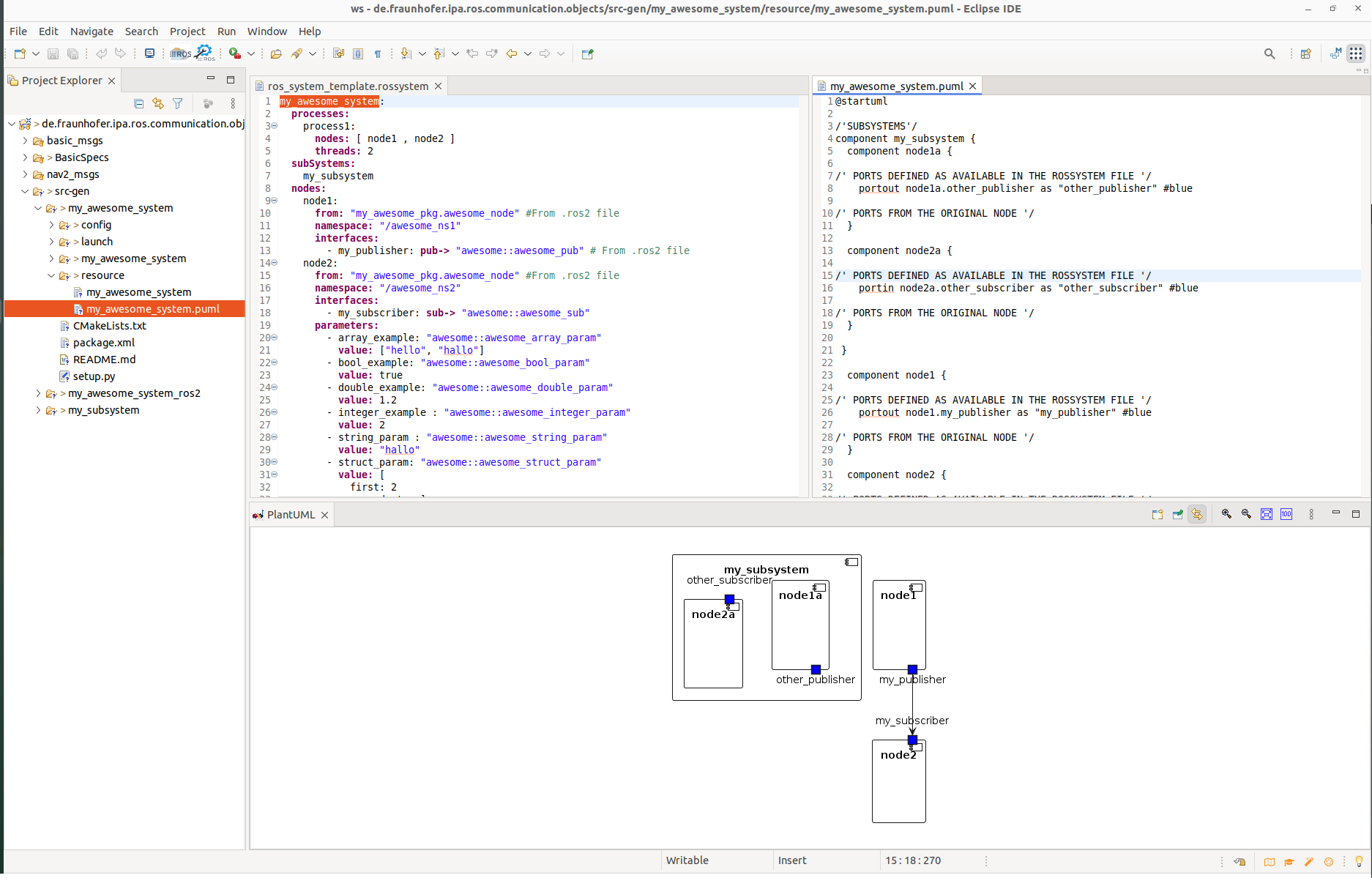Fold the node1 block at line 9
This screenshot has height=878, width=1372.
[275, 201]
